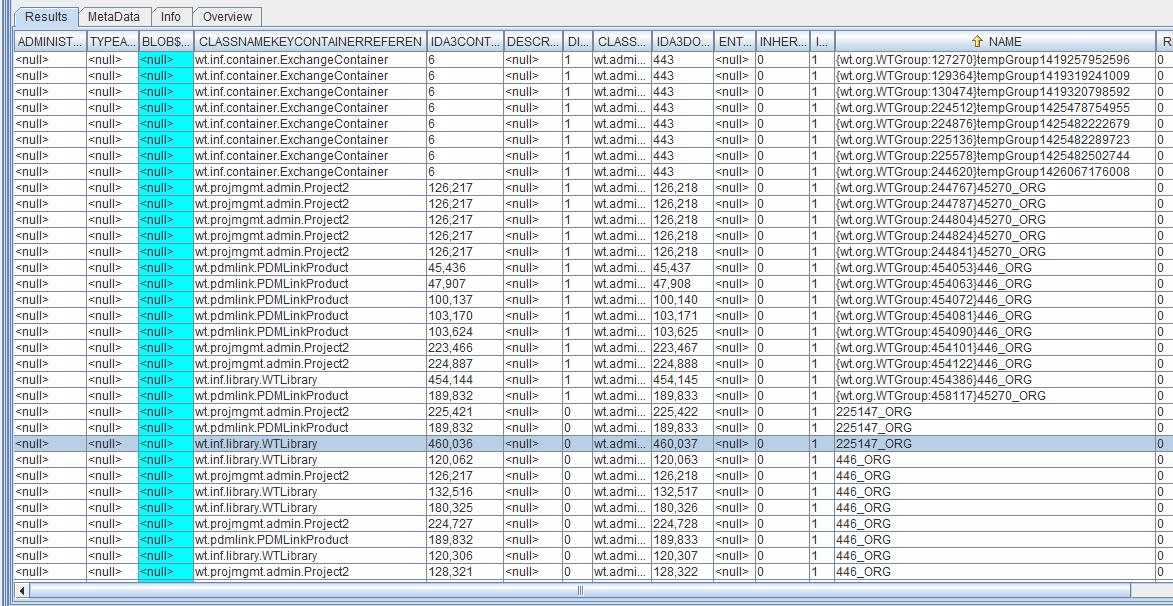
Task: Select the tempGroup1419320798592 name cell
Action: (x=995, y=91)
